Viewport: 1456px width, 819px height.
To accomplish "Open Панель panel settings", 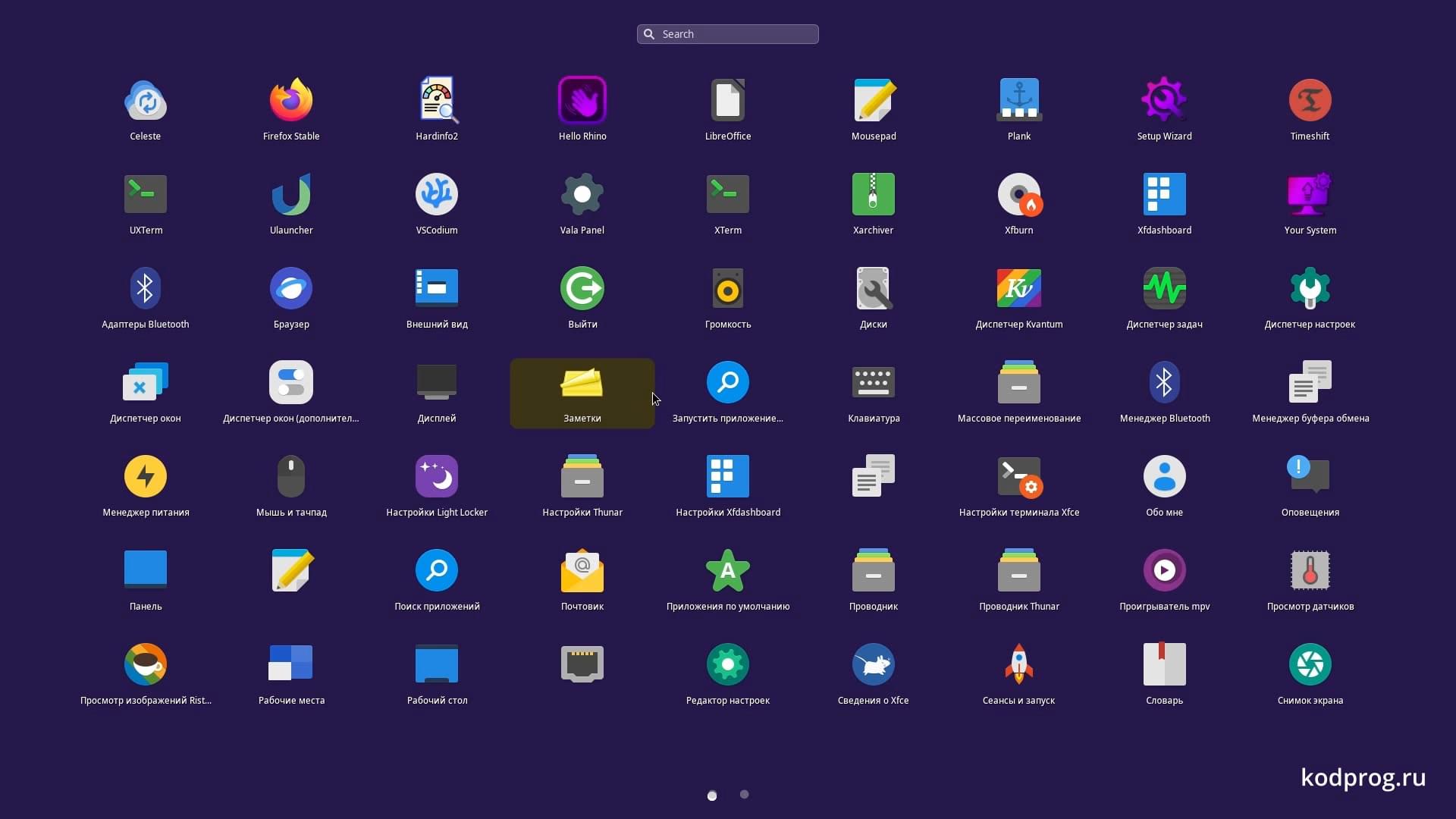I will [146, 570].
